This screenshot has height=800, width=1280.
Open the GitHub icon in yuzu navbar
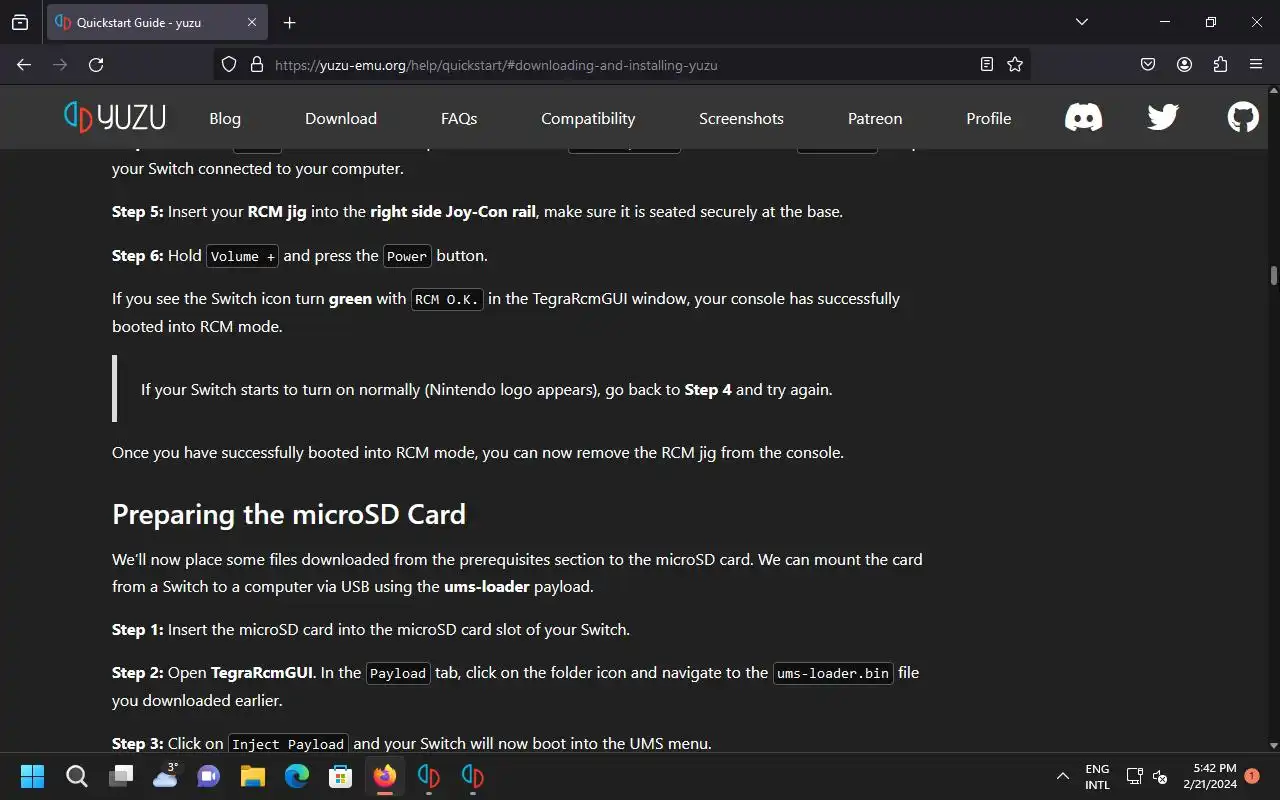(x=1243, y=118)
